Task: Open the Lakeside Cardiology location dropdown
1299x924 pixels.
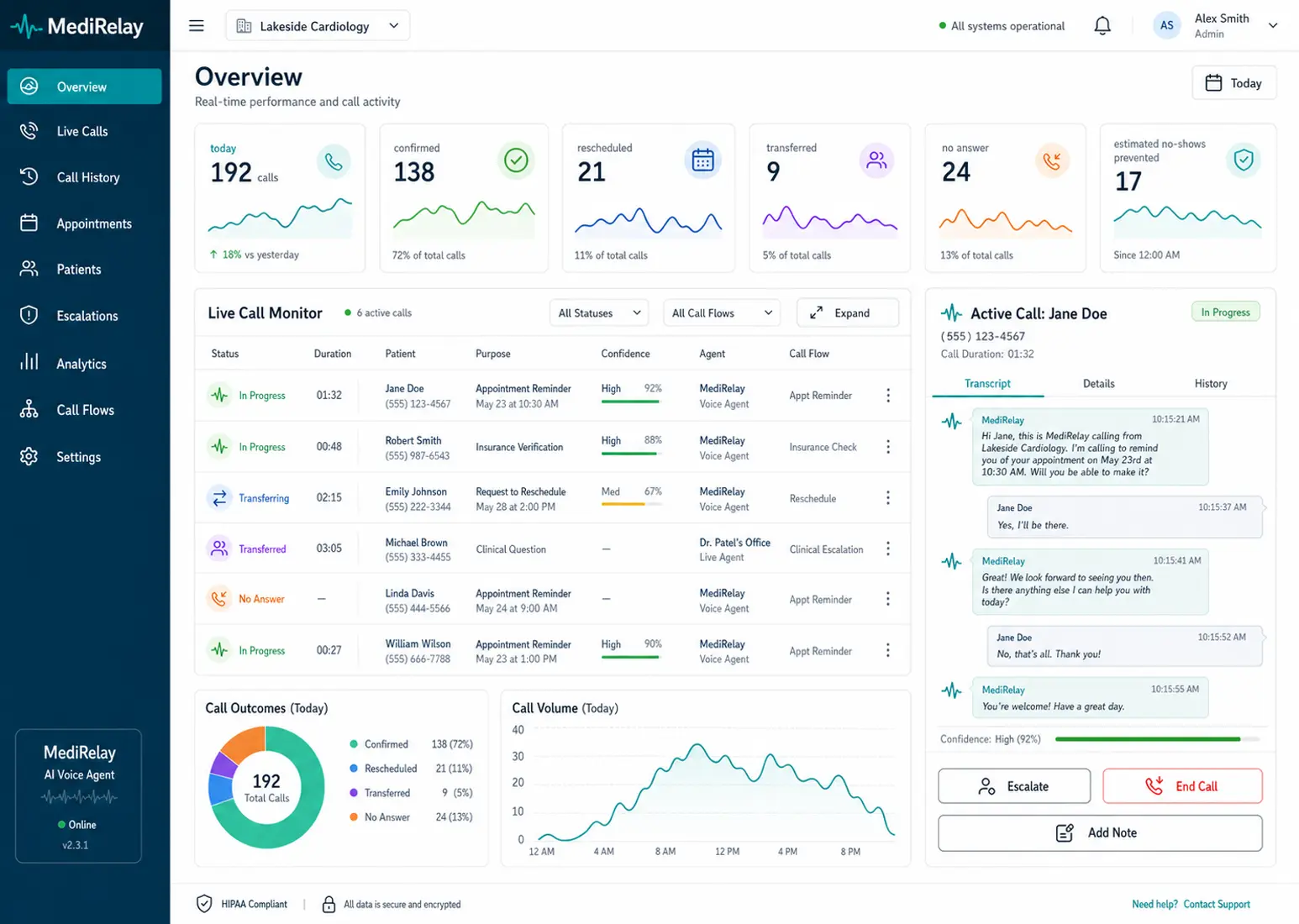Action: 318,26
